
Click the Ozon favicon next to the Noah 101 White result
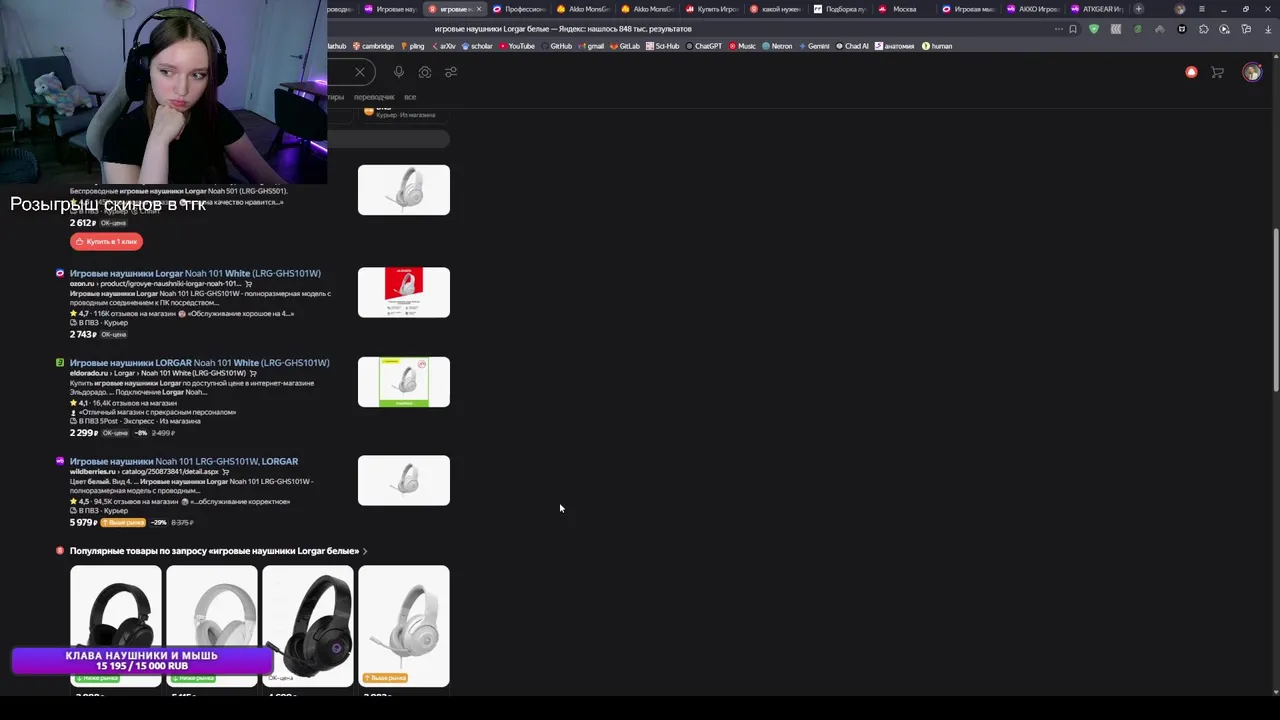click(60, 273)
